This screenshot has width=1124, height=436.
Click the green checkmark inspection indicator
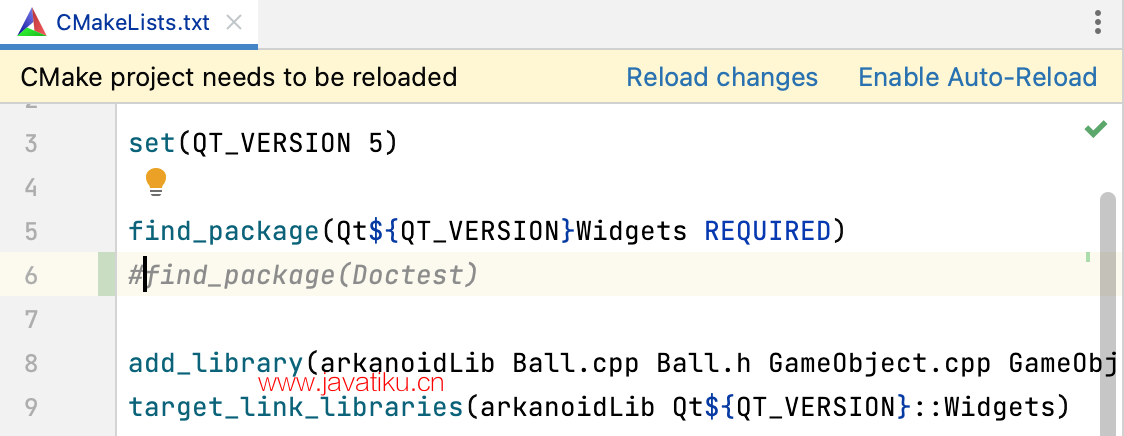(1095, 130)
